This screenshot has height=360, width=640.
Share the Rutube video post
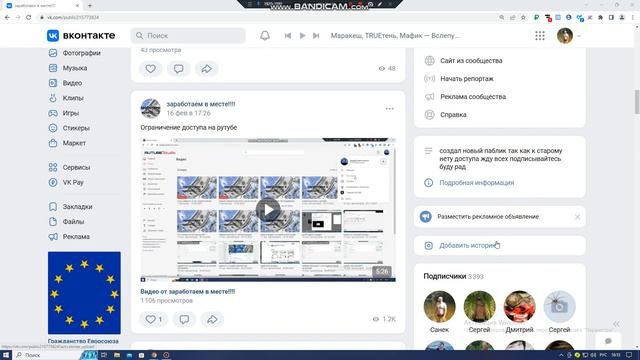coord(212,319)
